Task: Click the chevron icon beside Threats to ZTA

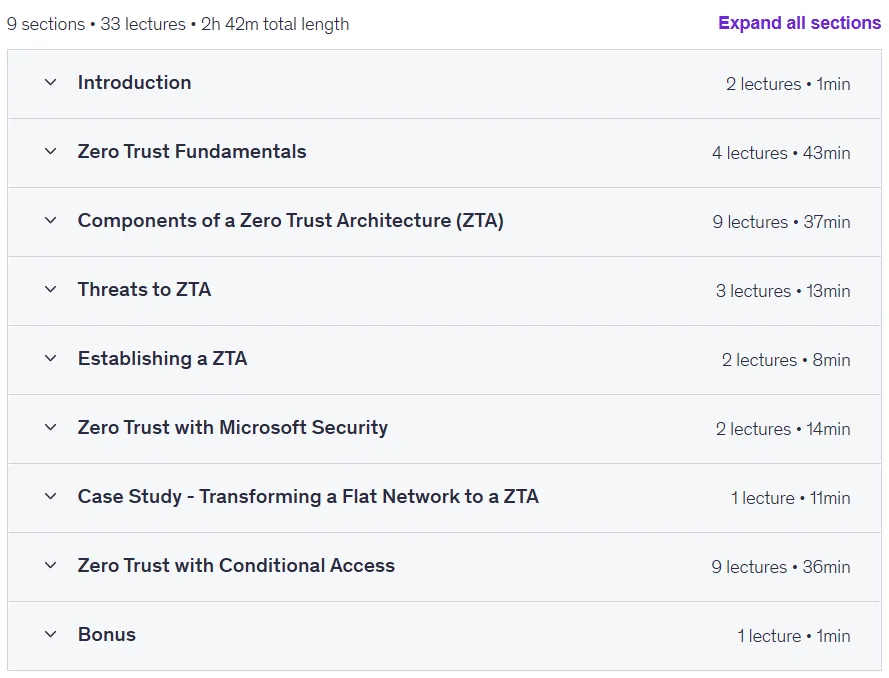Action: click(50, 290)
